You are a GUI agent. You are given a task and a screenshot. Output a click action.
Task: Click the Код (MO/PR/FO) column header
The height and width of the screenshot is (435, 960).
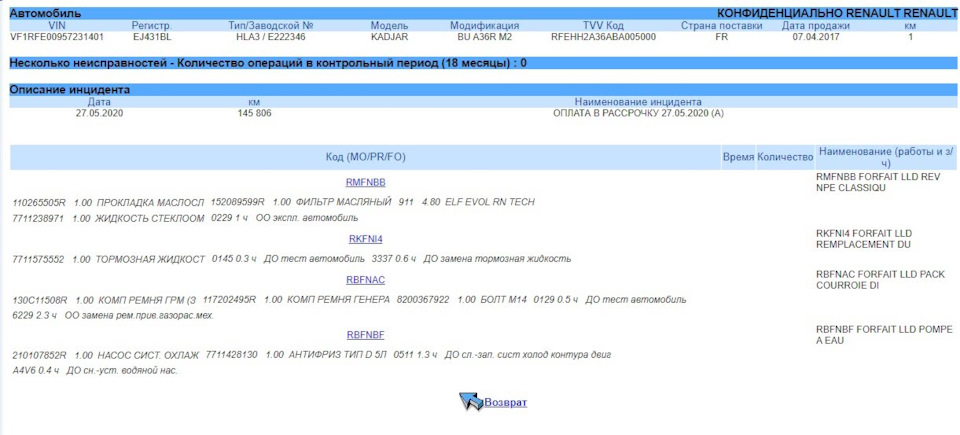click(366, 157)
